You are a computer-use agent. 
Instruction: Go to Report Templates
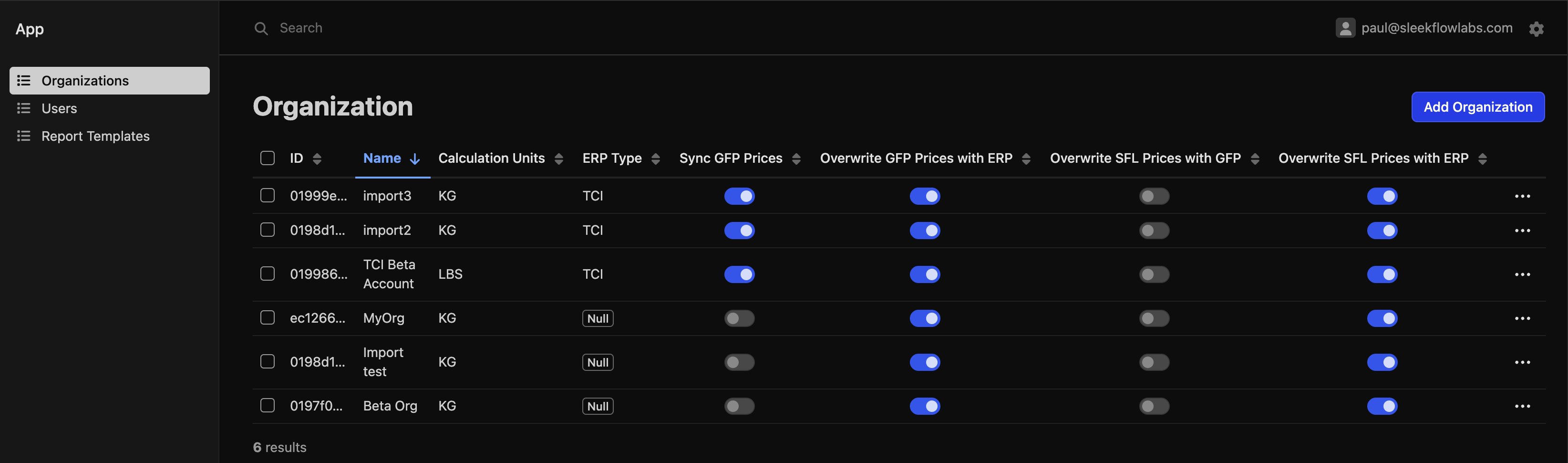pyautogui.click(x=95, y=137)
